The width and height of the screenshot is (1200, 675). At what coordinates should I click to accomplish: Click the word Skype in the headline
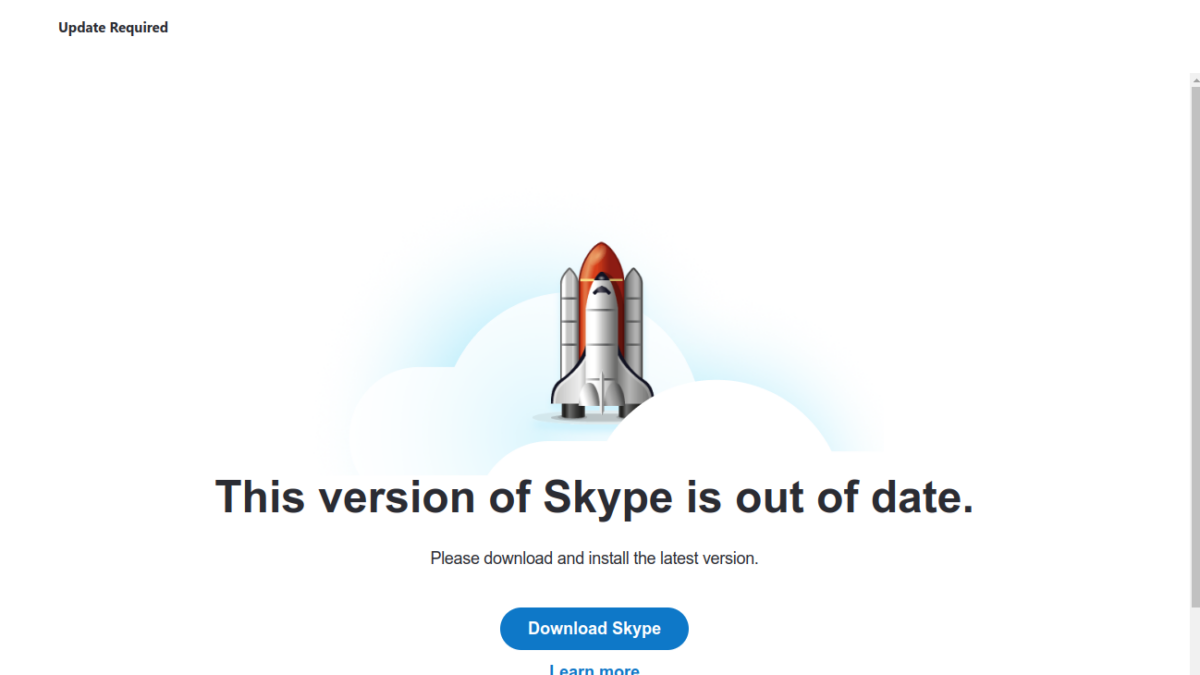coord(607,497)
